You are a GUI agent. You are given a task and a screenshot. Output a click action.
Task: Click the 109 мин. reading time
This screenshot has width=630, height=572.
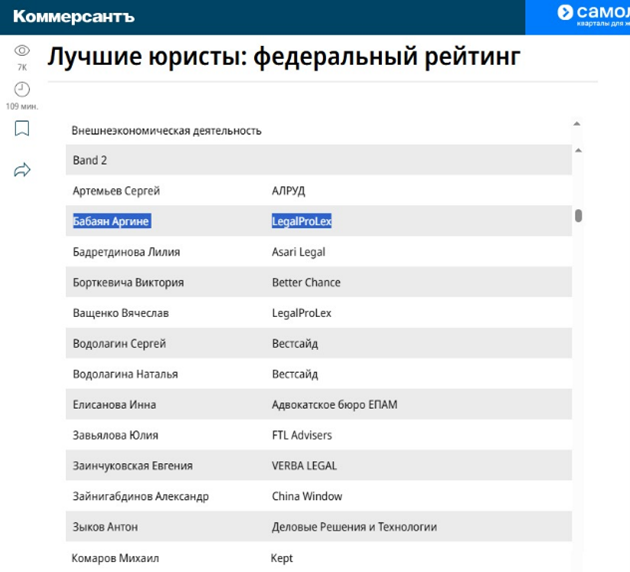click(22, 106)
